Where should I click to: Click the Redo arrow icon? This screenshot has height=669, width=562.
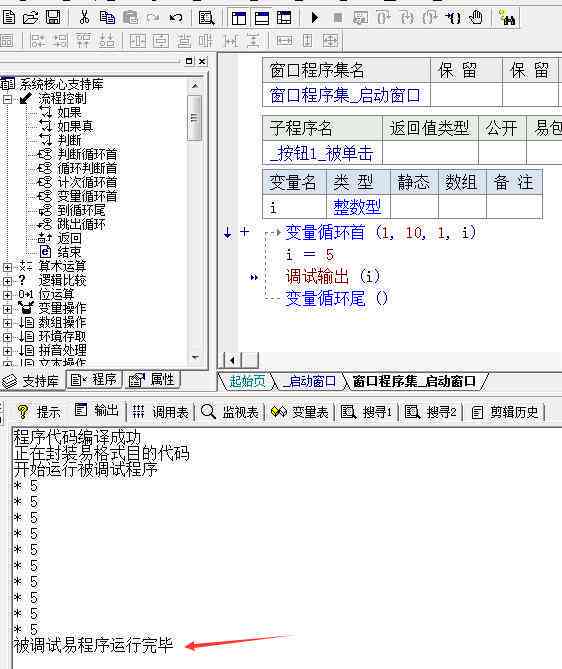point(153,17)
